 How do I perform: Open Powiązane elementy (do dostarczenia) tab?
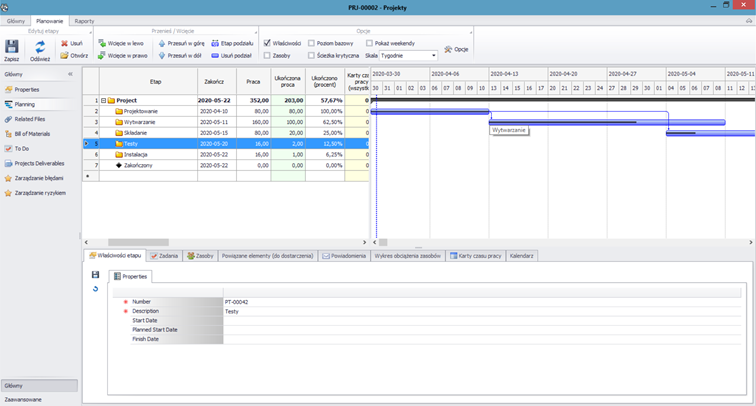(267, 256)
